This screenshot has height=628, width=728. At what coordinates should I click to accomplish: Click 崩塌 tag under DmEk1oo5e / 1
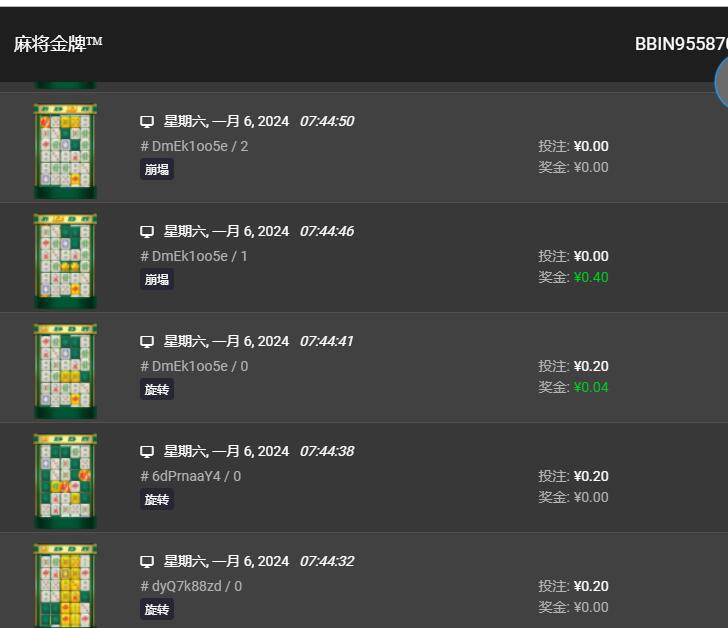157,279
